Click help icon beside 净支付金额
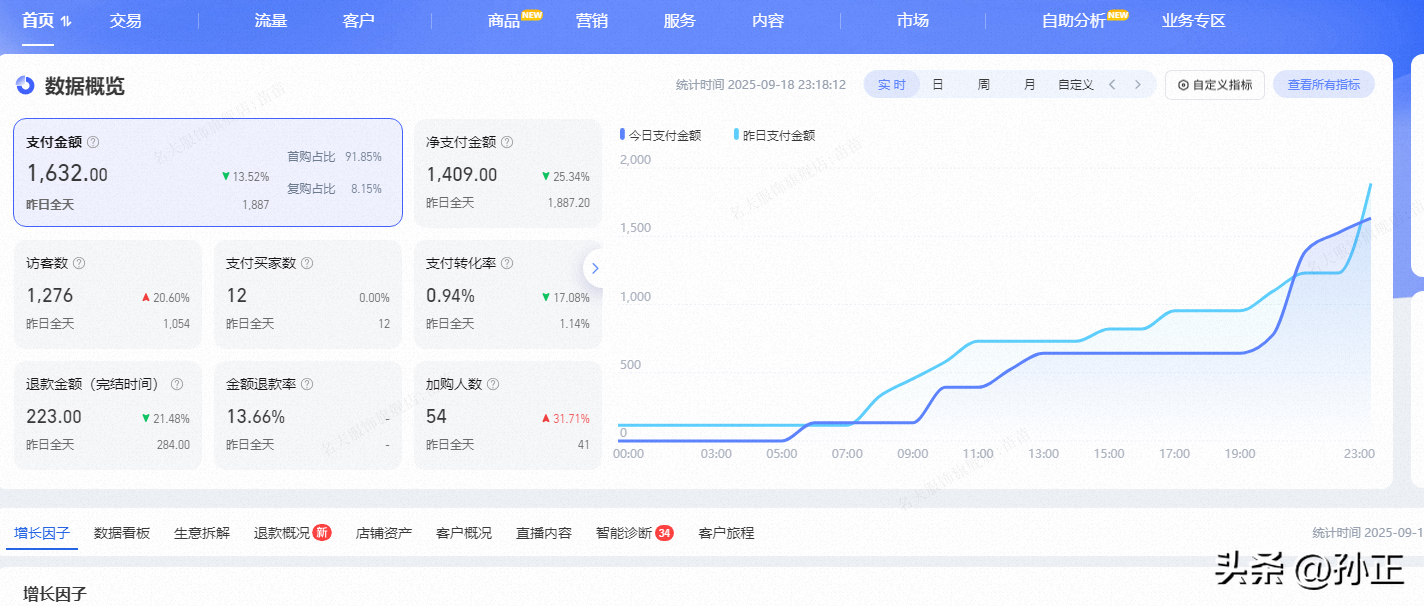The width and height of the screenshot is (1424, 606). 507,142
